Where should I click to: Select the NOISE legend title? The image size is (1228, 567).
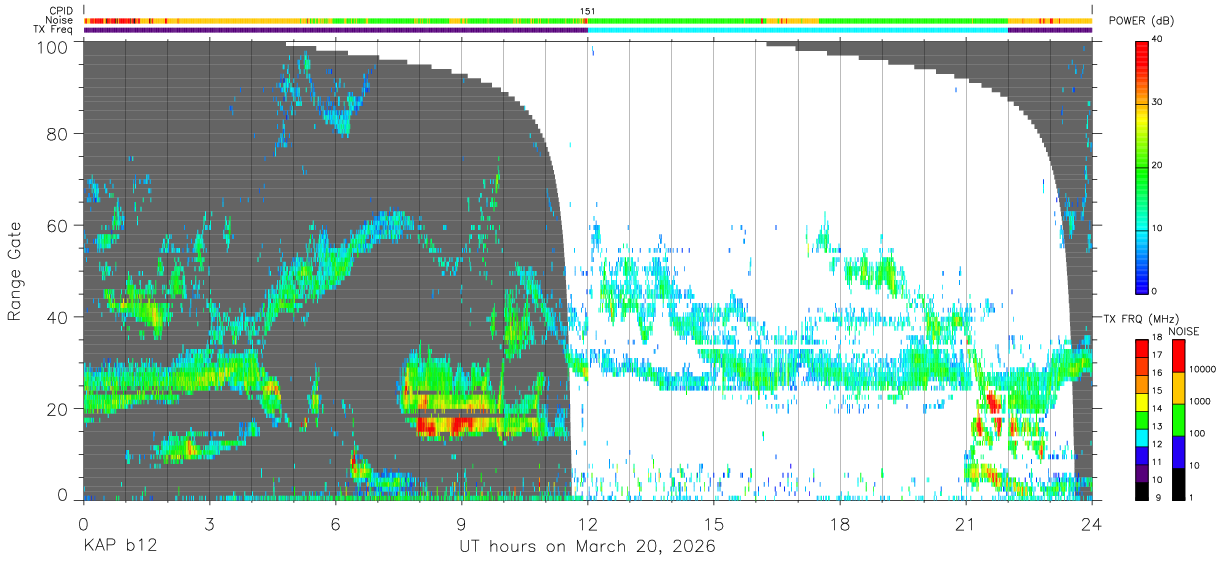(1184, 331)
